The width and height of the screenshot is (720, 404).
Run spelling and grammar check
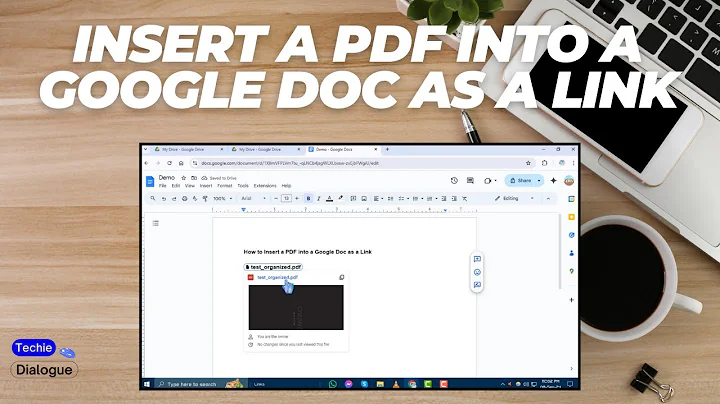(195, 198)
